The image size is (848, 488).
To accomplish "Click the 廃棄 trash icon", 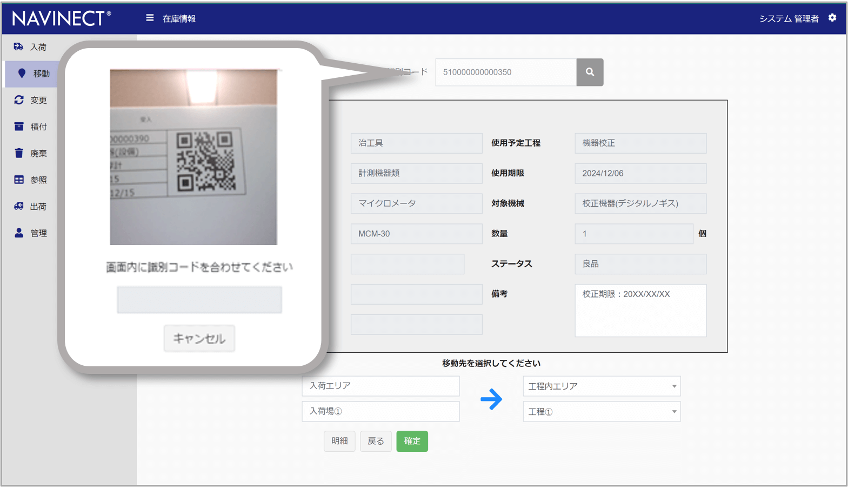I will click(19, 153).
